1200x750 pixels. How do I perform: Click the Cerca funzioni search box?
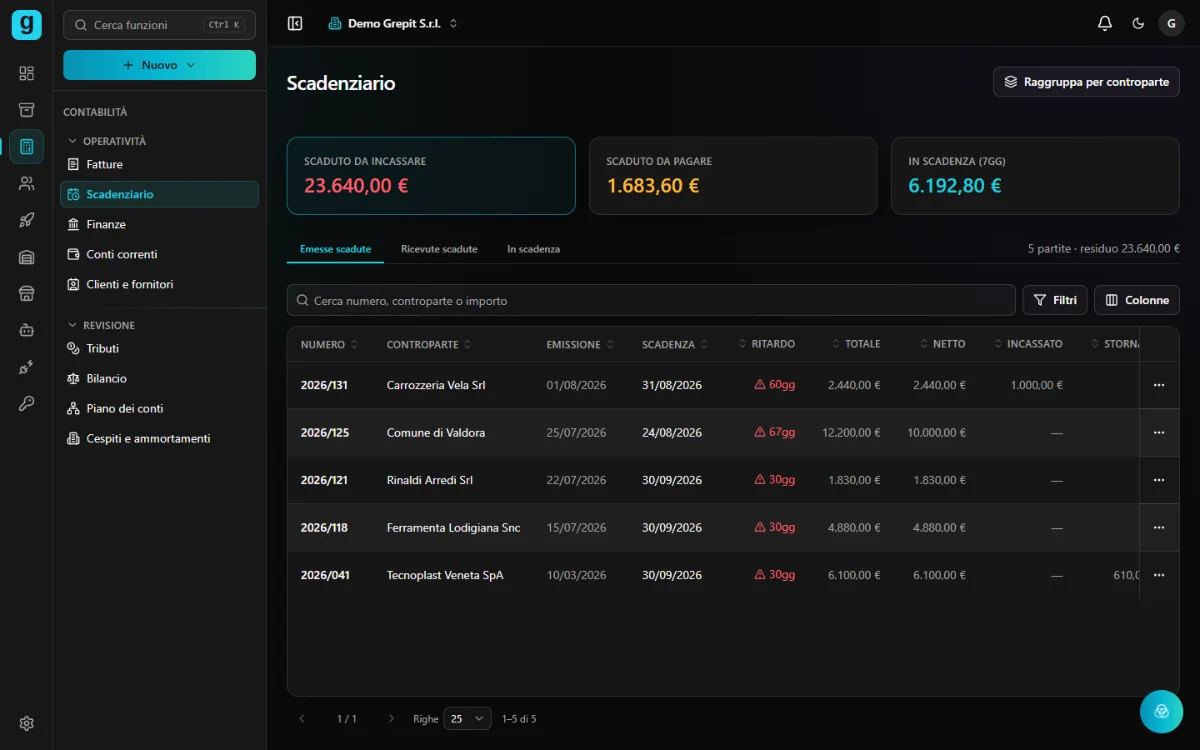[x=159, y=25]
